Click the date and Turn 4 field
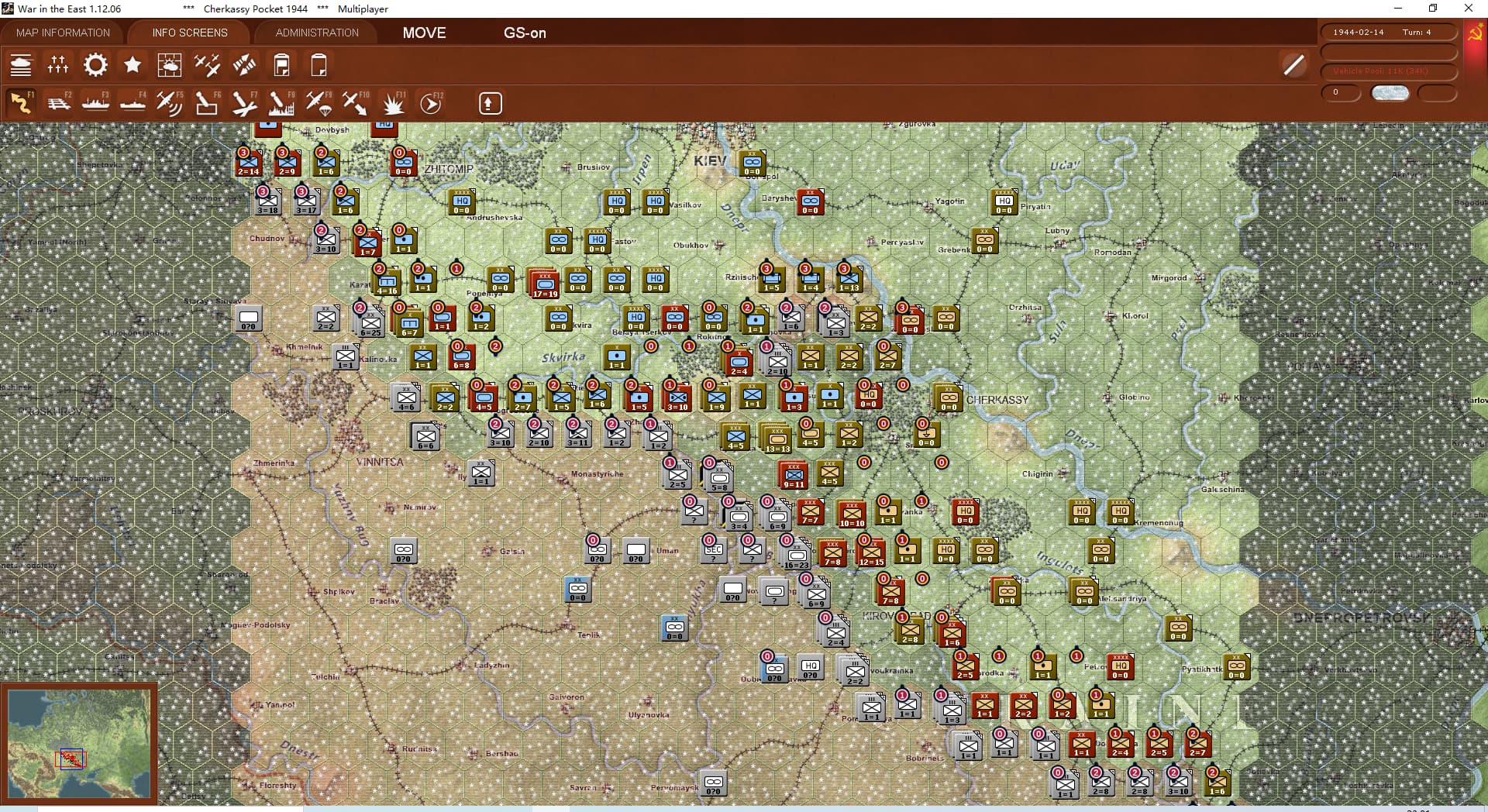1488x812 pixels. [1388, 33]
